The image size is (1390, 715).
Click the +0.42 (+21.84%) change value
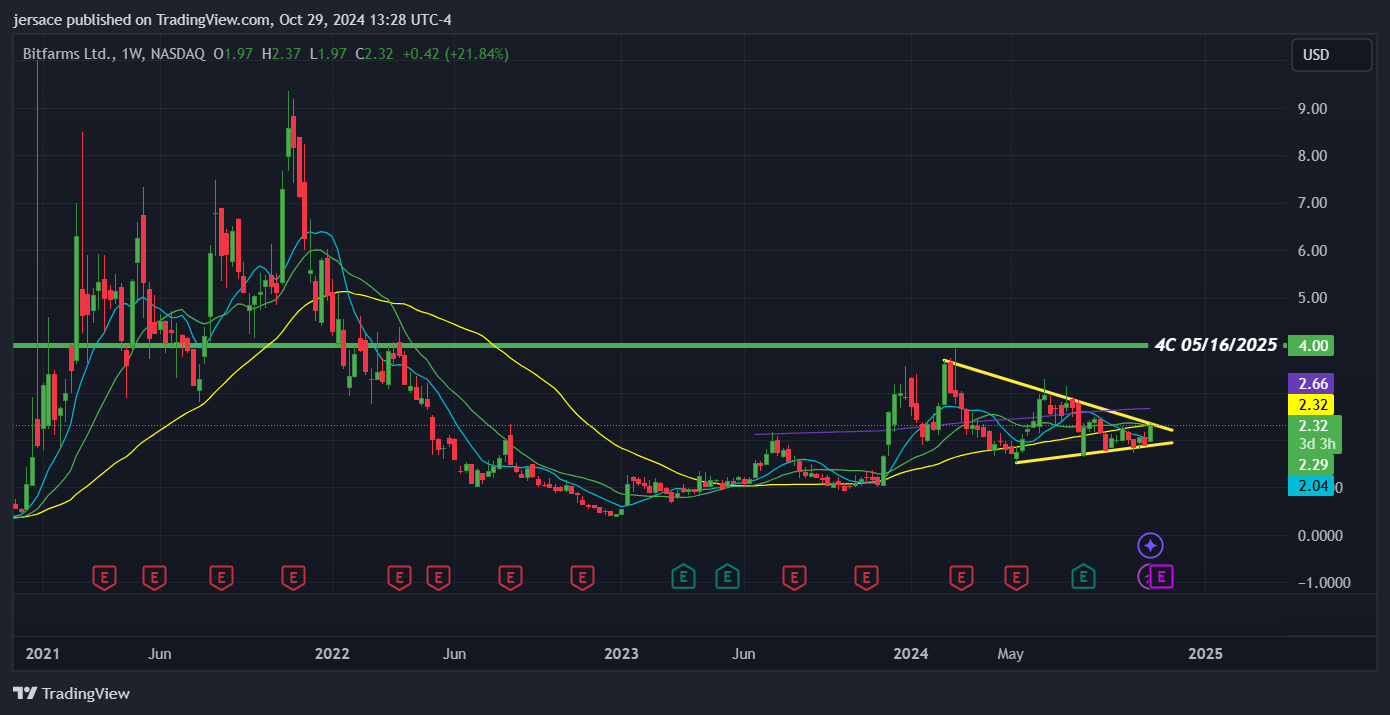pyautogui.click(x=455, y=54)
